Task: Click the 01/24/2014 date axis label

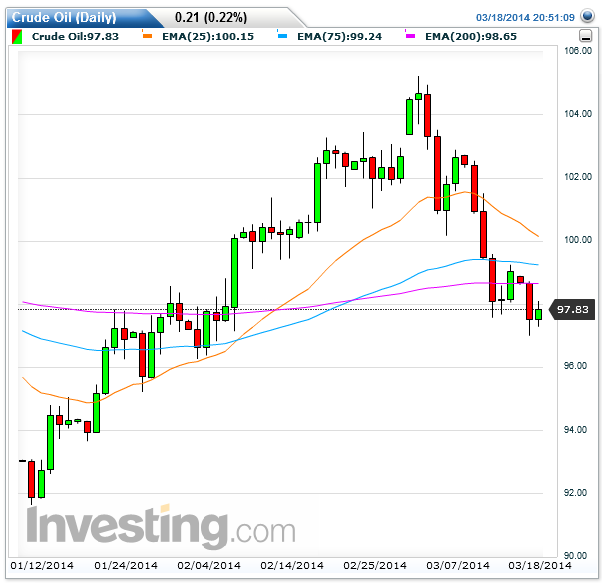Action: pyautogui.click(x=126, y=566)
